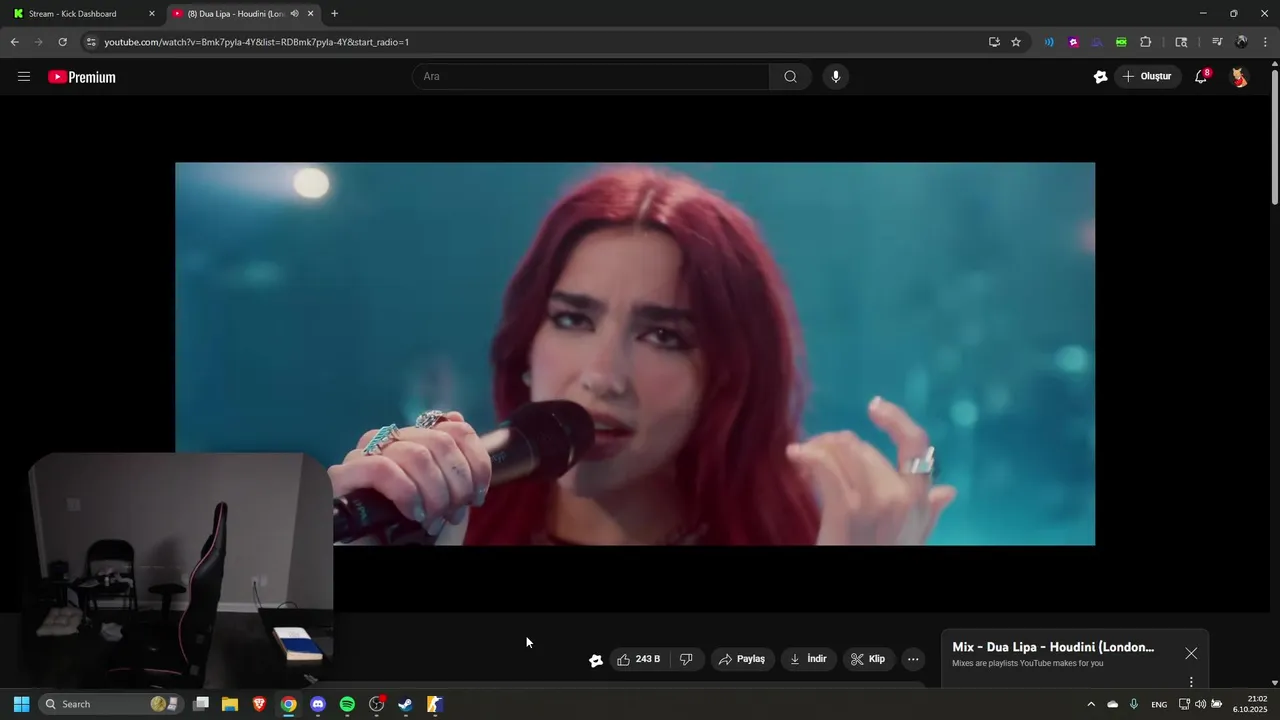Show hidden system tray icons
This screenshot has width=1280, height=720.
click(x=1091, y=704)
